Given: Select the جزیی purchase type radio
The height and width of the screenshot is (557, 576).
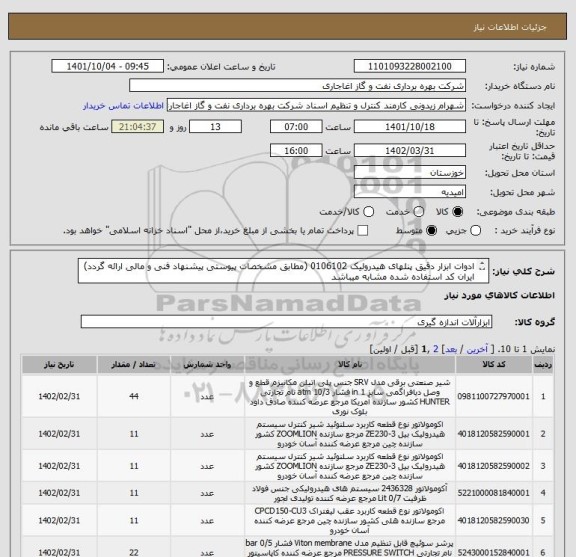Looking at the screenshot, I should click(x=476, y=231).
